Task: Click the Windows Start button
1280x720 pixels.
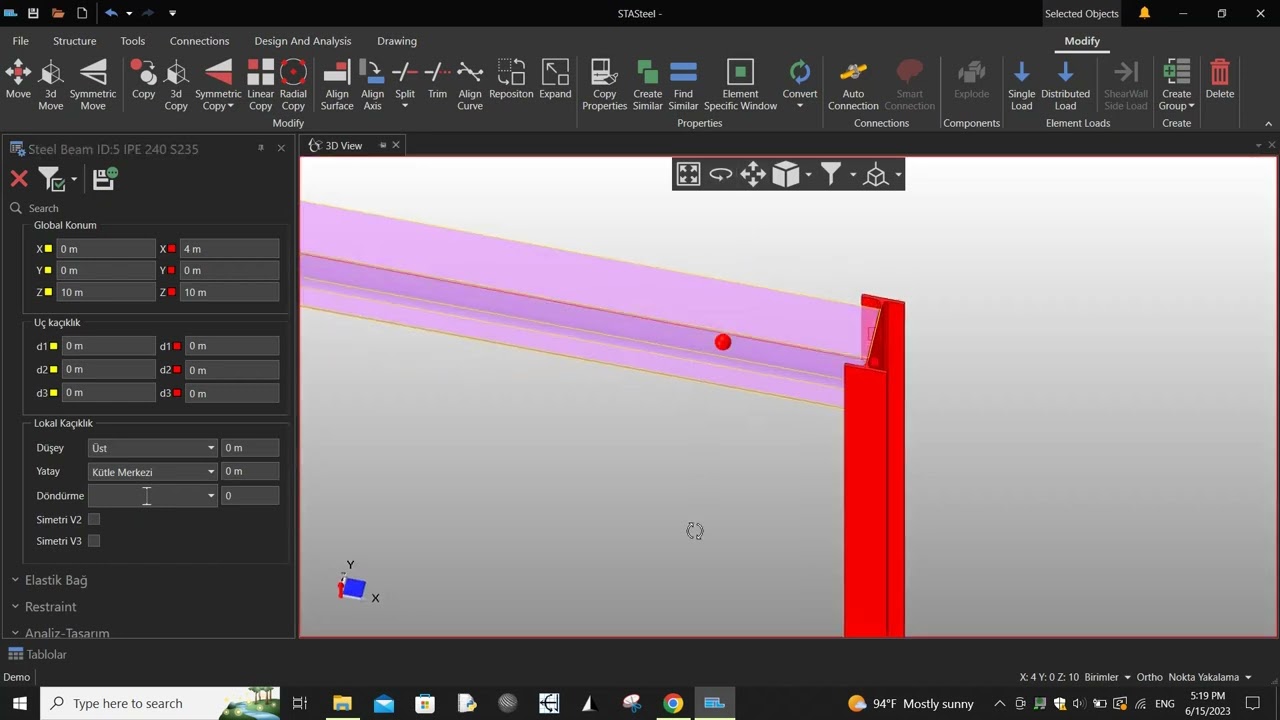Action: (19, 703)
